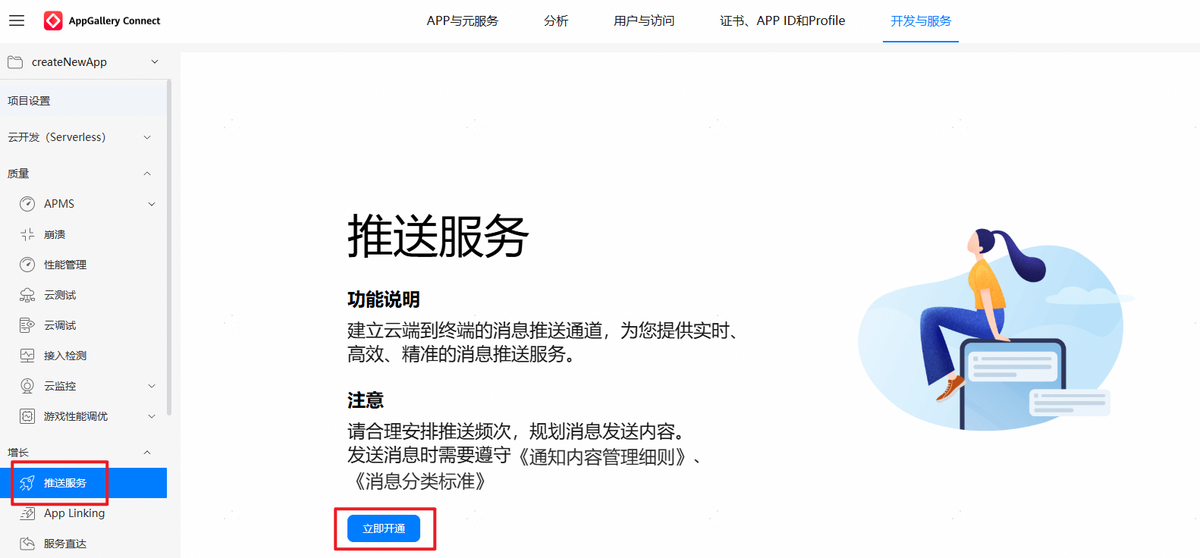This screenshot has width=1200, height=558.
Task: Click the 云测试 cloud icon
Action: point(27,295)
